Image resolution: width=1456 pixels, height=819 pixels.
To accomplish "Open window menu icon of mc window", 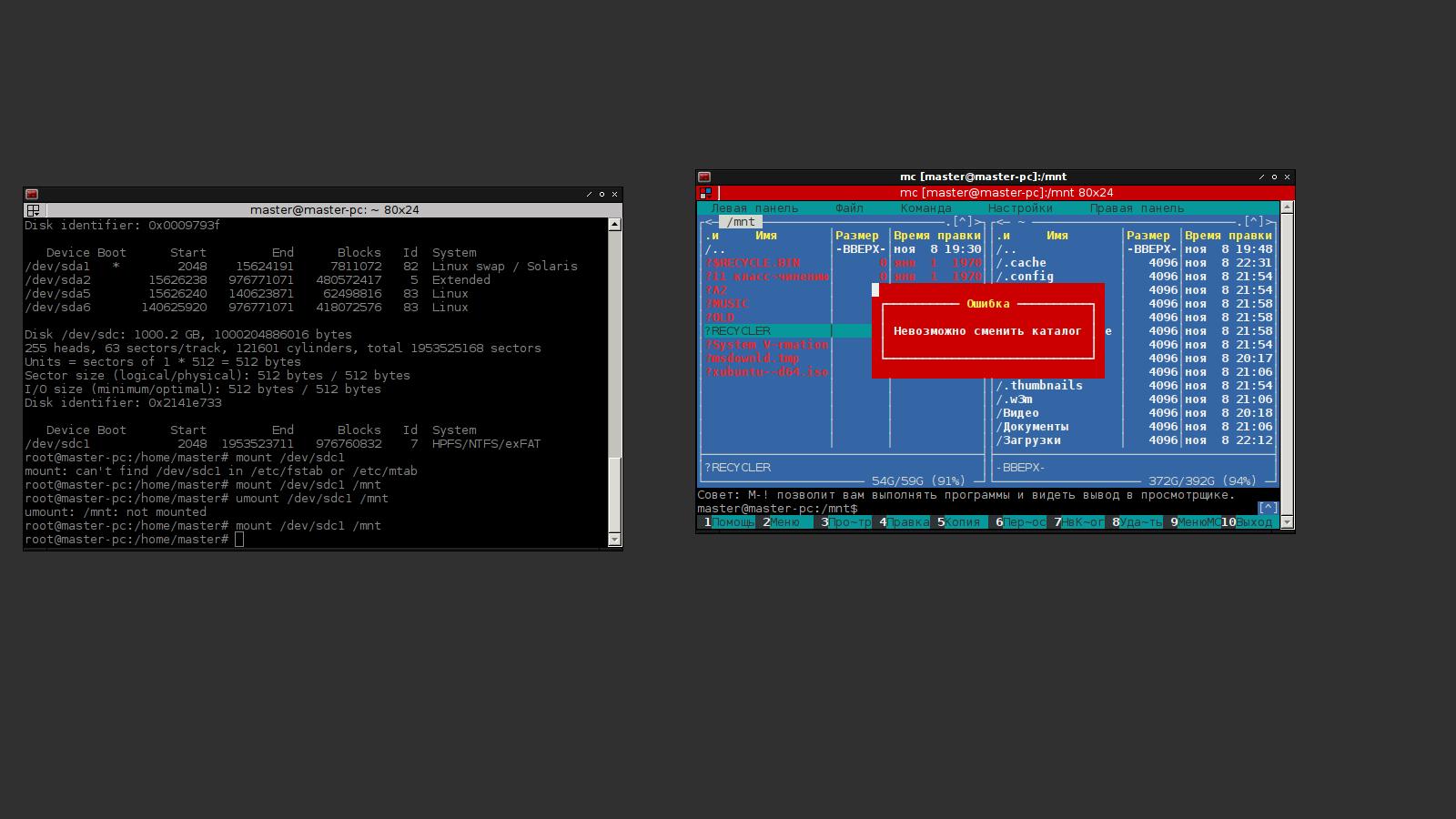I will pyautogui.click(x=704, y=177).
